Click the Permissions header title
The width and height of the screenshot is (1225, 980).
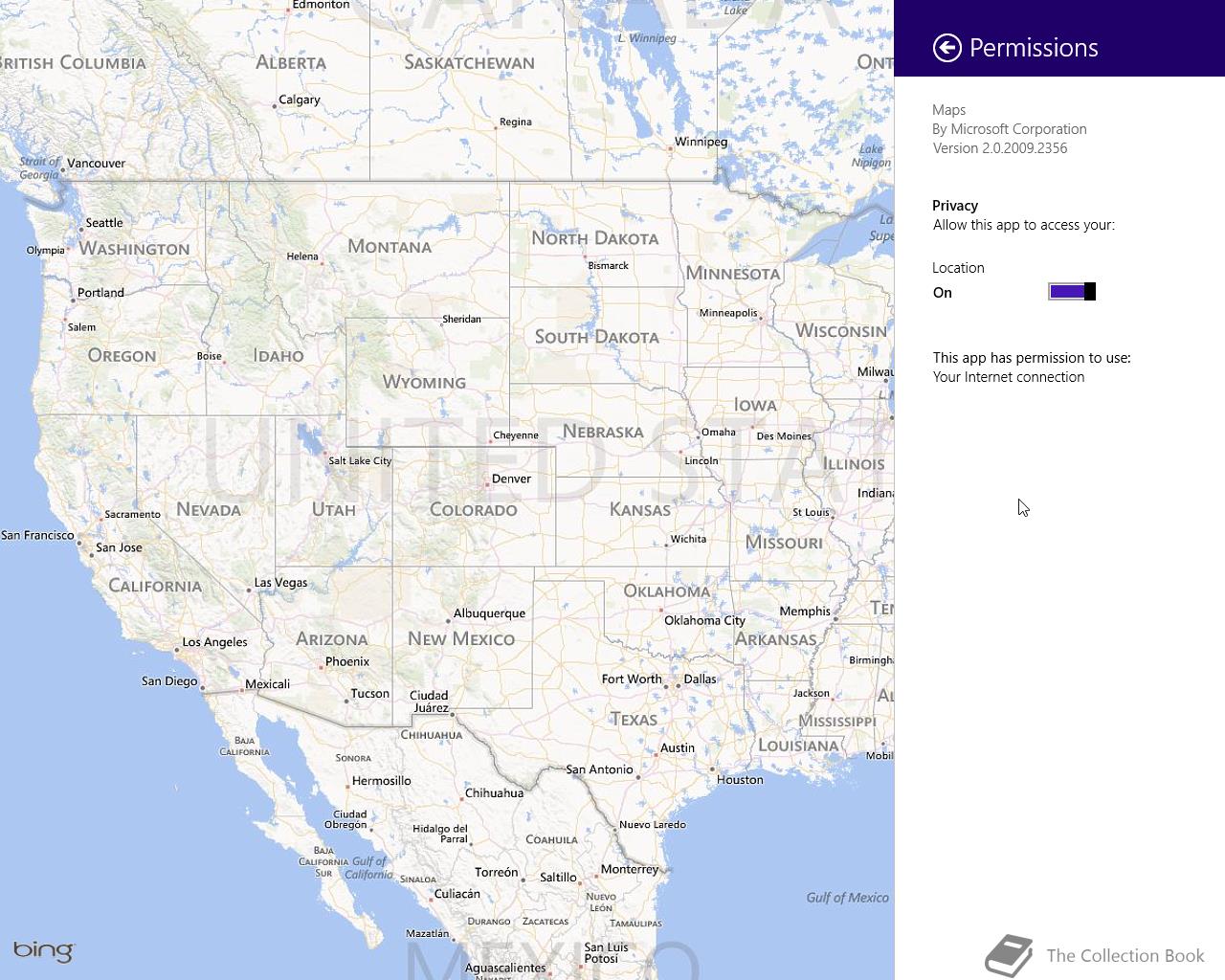click(1034, 48)
